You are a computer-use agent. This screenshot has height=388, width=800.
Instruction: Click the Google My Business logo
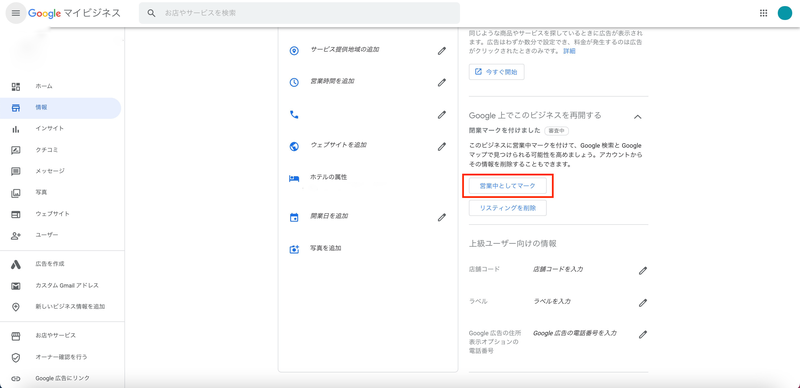pos(74,13)
